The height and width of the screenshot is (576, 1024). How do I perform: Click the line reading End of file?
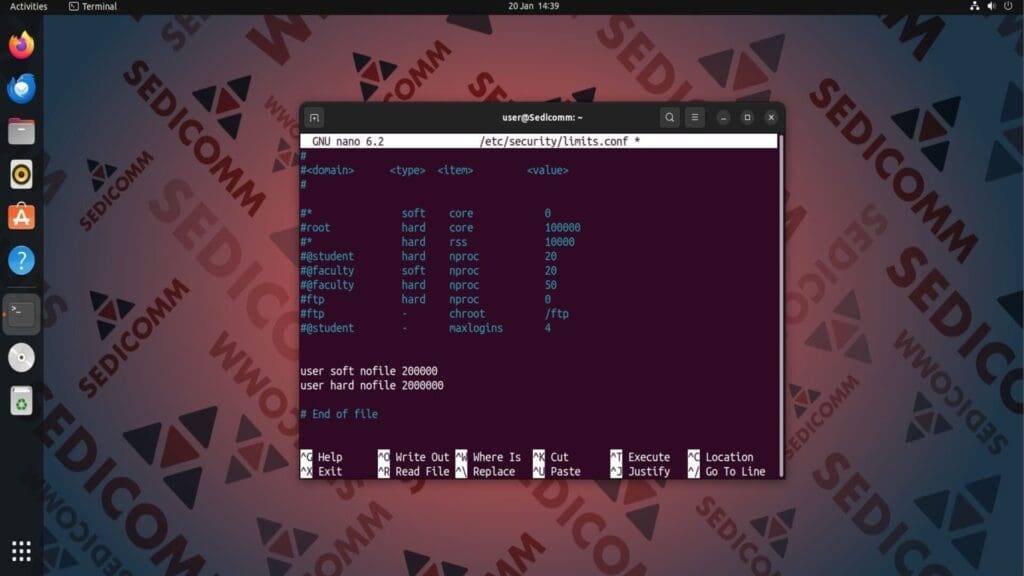[x=338, y=413]
